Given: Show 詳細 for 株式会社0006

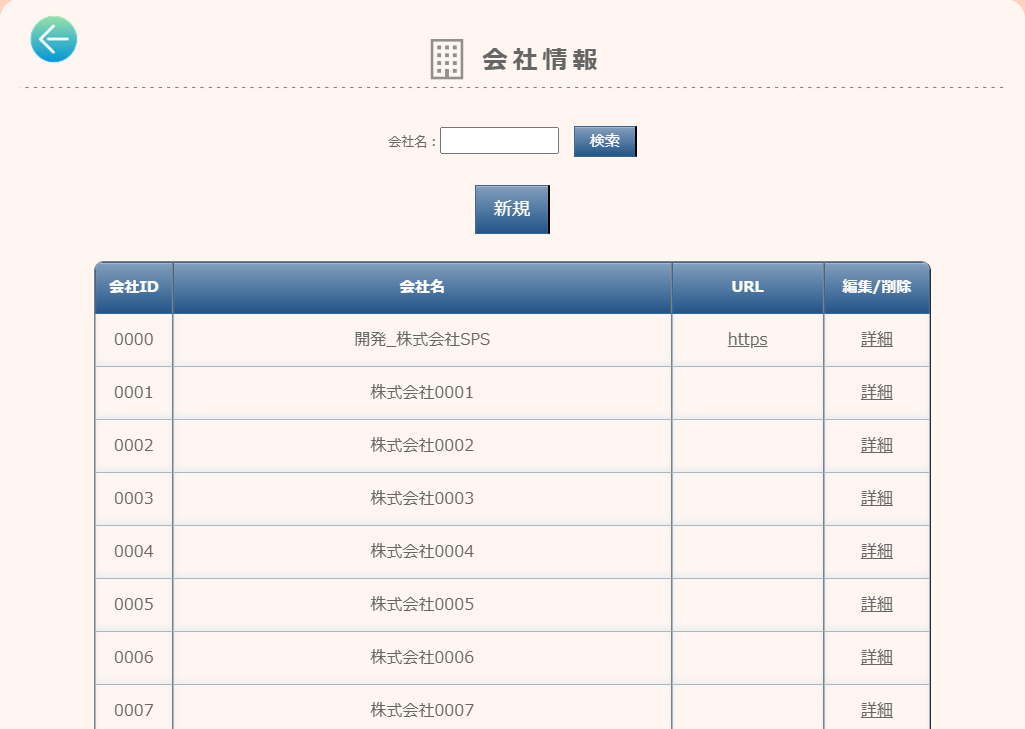Looking at the screenshot, I should (x=876, y=657).
